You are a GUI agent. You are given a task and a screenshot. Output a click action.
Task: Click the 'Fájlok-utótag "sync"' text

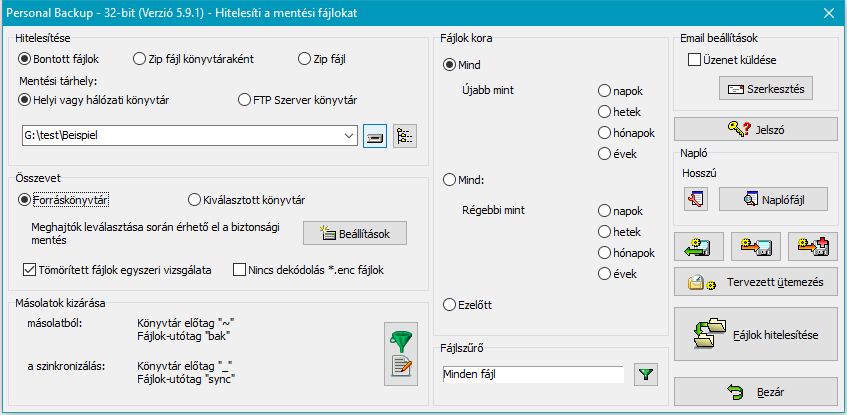click(x=187, y=378)
